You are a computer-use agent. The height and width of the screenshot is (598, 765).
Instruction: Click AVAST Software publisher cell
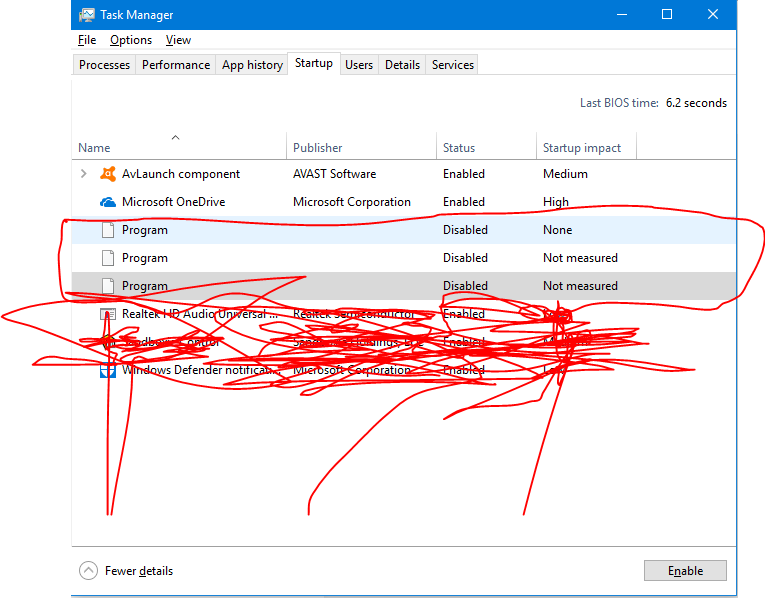[335, 174]
